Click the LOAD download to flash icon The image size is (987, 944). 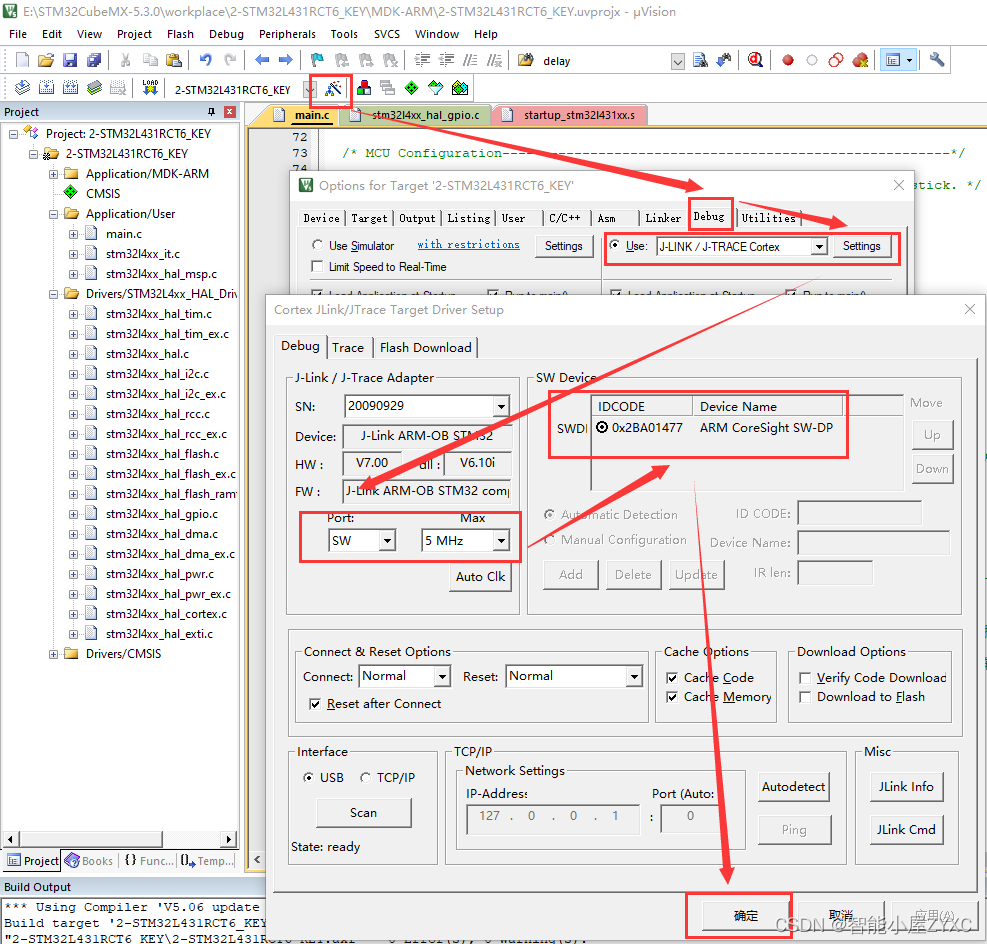[150, 88]
